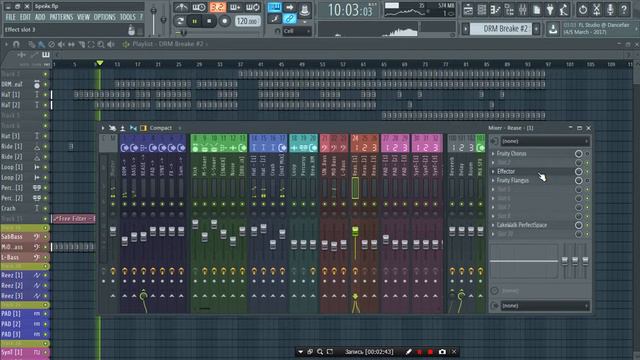Open the OPTIONS menu

click(104, 17)
